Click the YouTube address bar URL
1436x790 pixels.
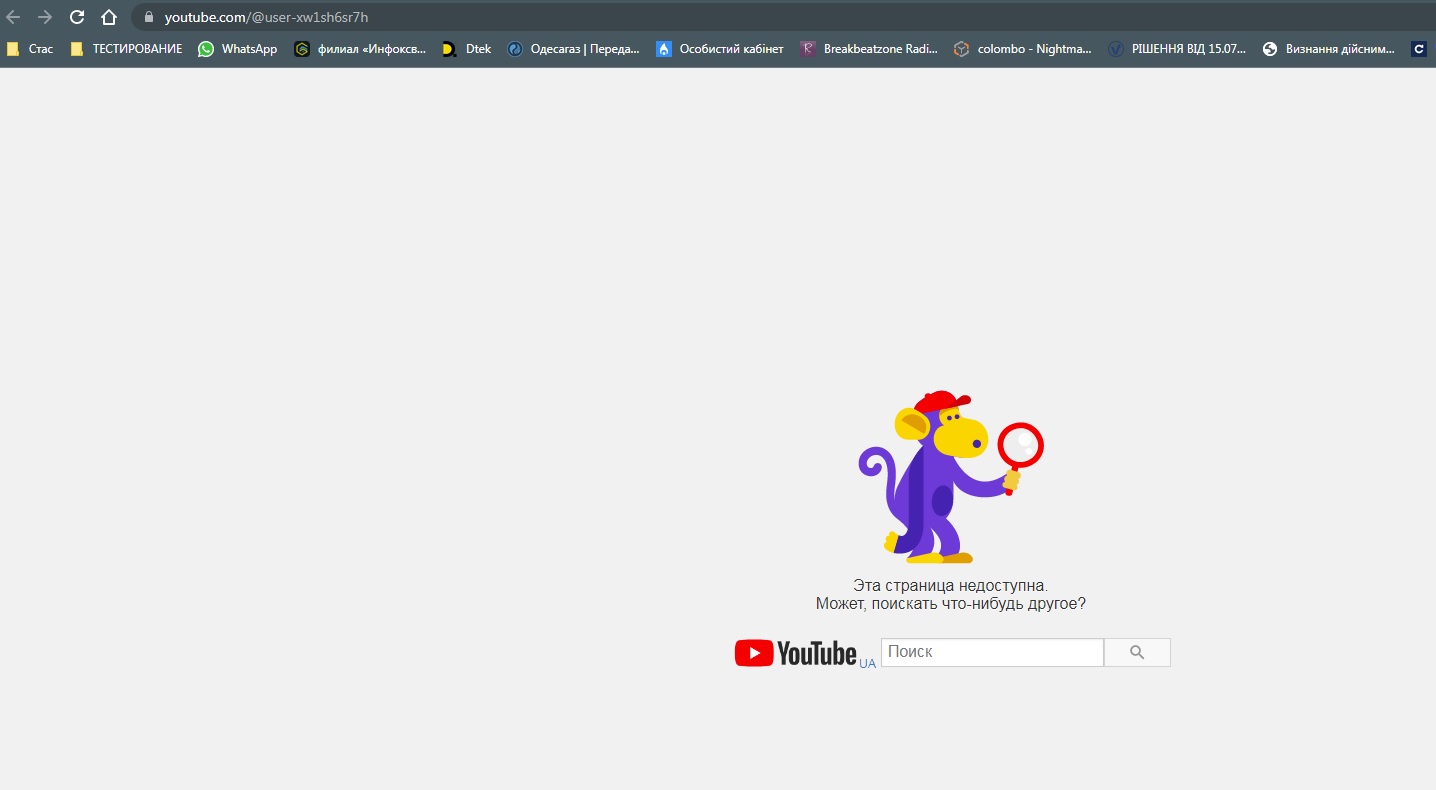pyautogui.click(x=266, y=17)
